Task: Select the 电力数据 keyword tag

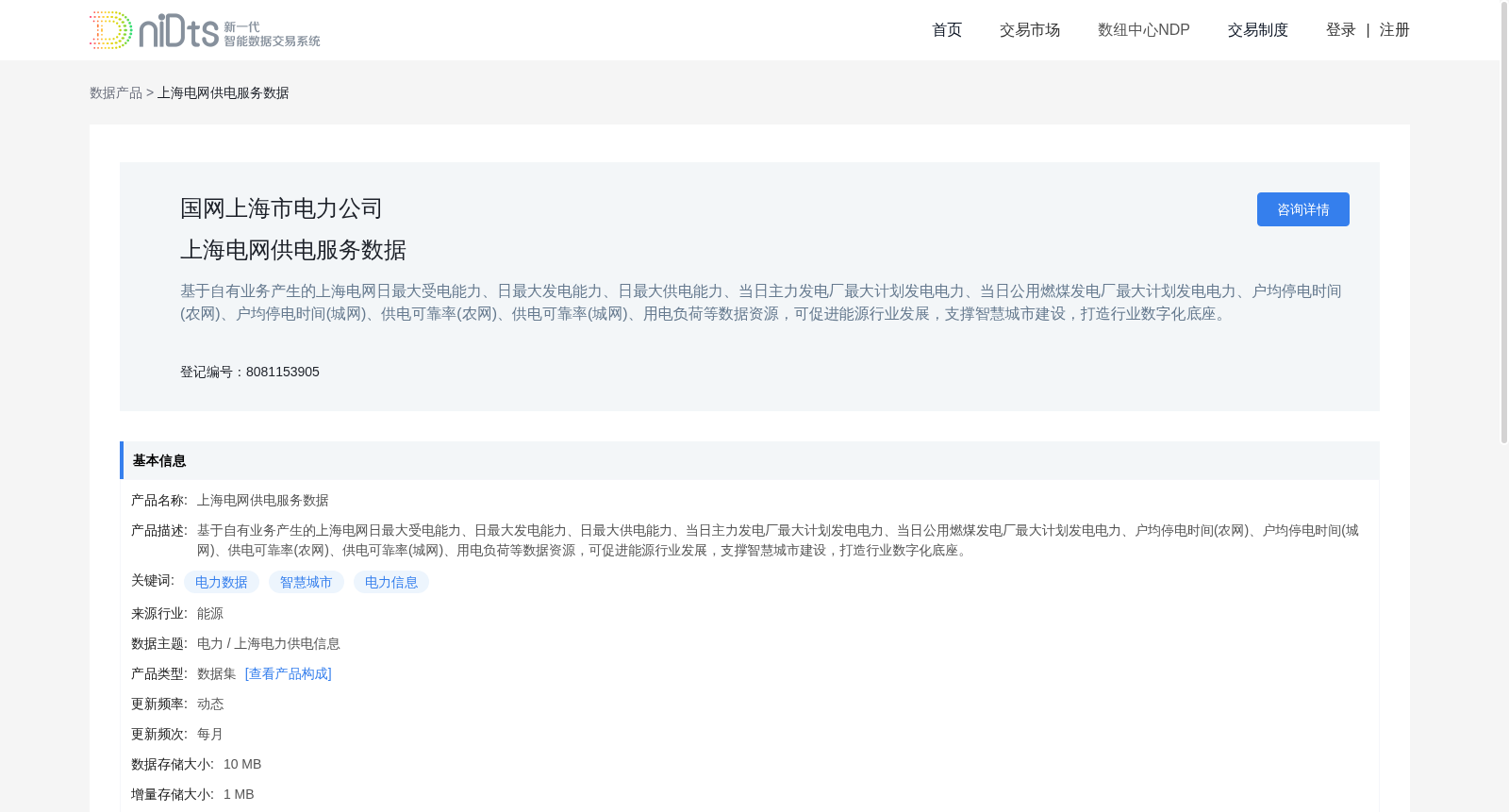Action: (222, 582)
